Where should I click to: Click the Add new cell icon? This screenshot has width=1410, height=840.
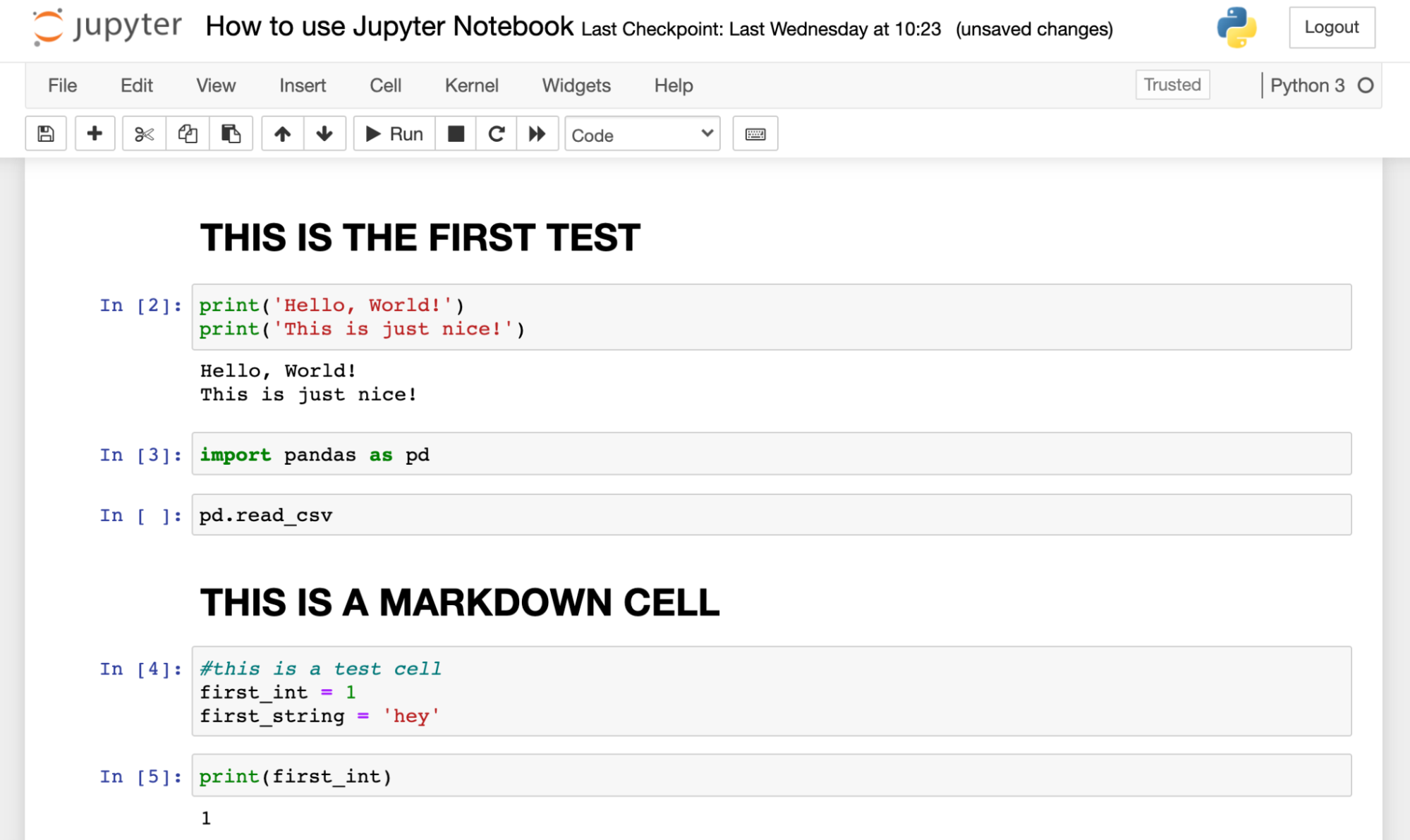94,134
